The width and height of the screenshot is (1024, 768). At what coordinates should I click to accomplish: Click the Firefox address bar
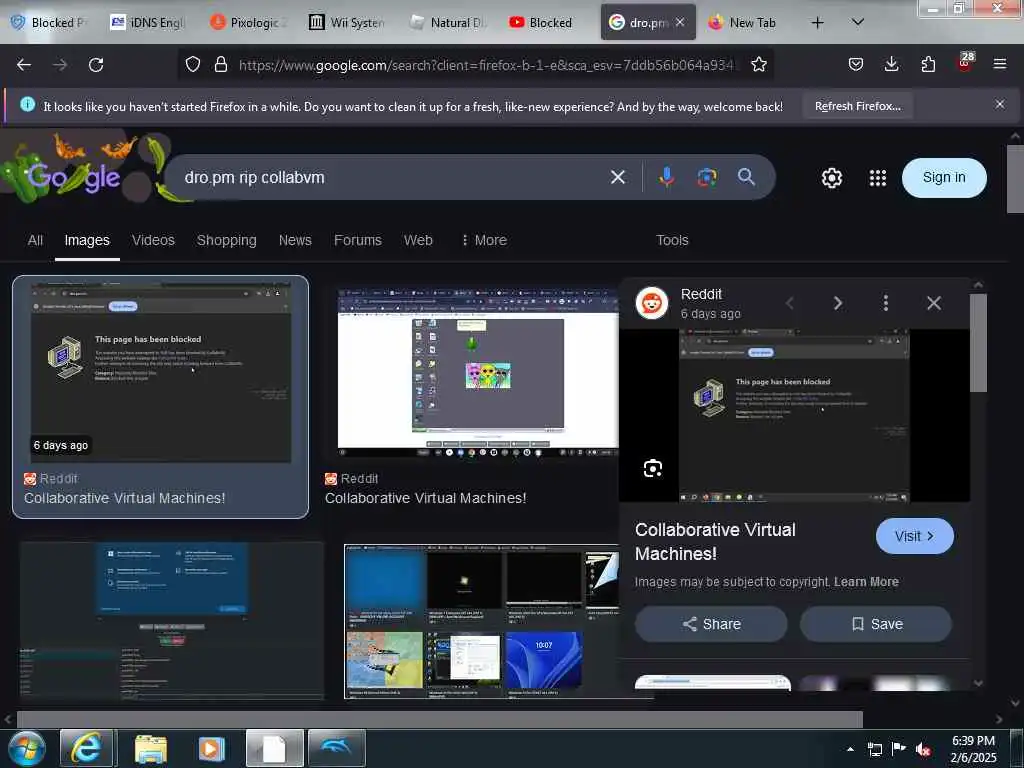pos(487,65)
